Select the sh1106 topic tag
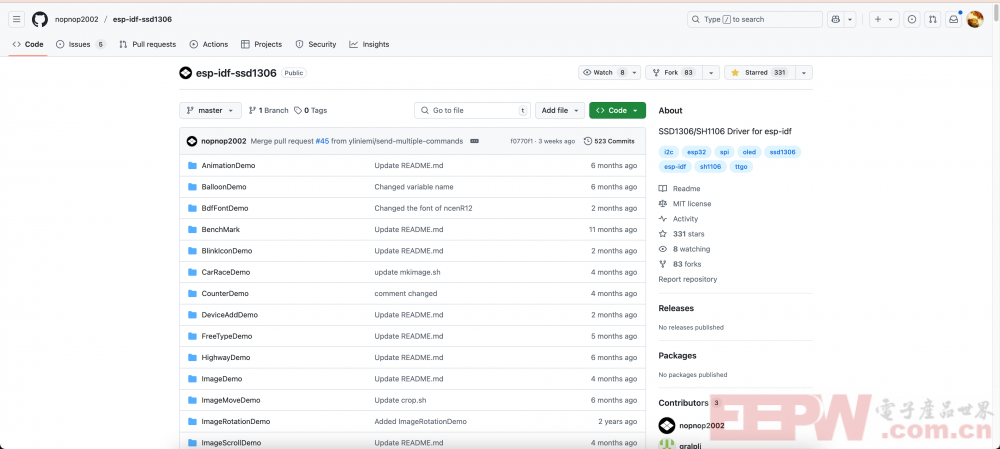 (710, 166)
